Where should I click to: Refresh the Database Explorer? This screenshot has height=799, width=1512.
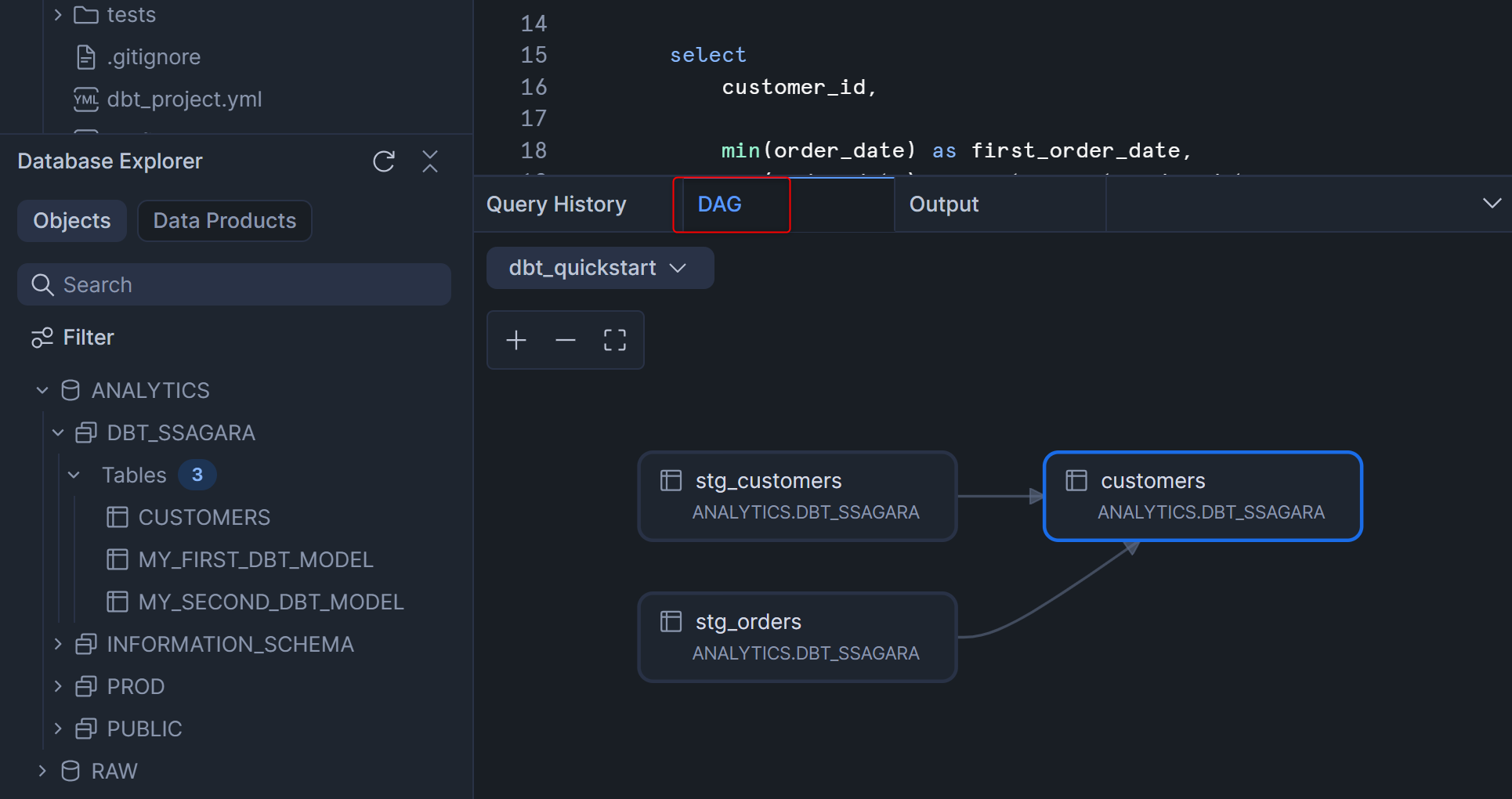tap(383, 161)
